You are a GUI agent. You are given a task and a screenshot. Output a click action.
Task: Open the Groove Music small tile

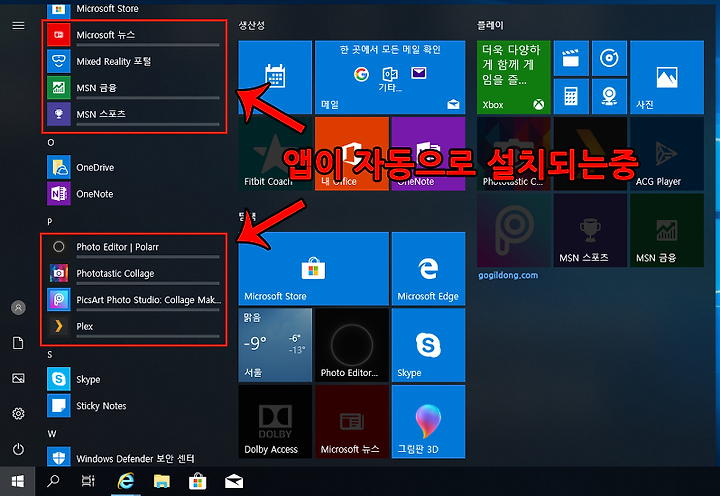609,58
